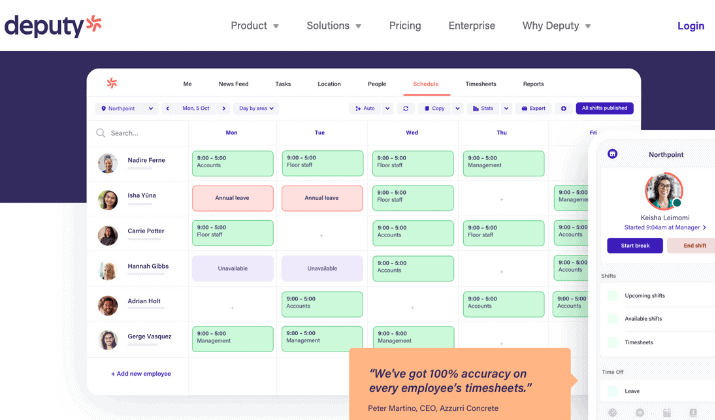Click the Auto scheduling button

(365, 109)
